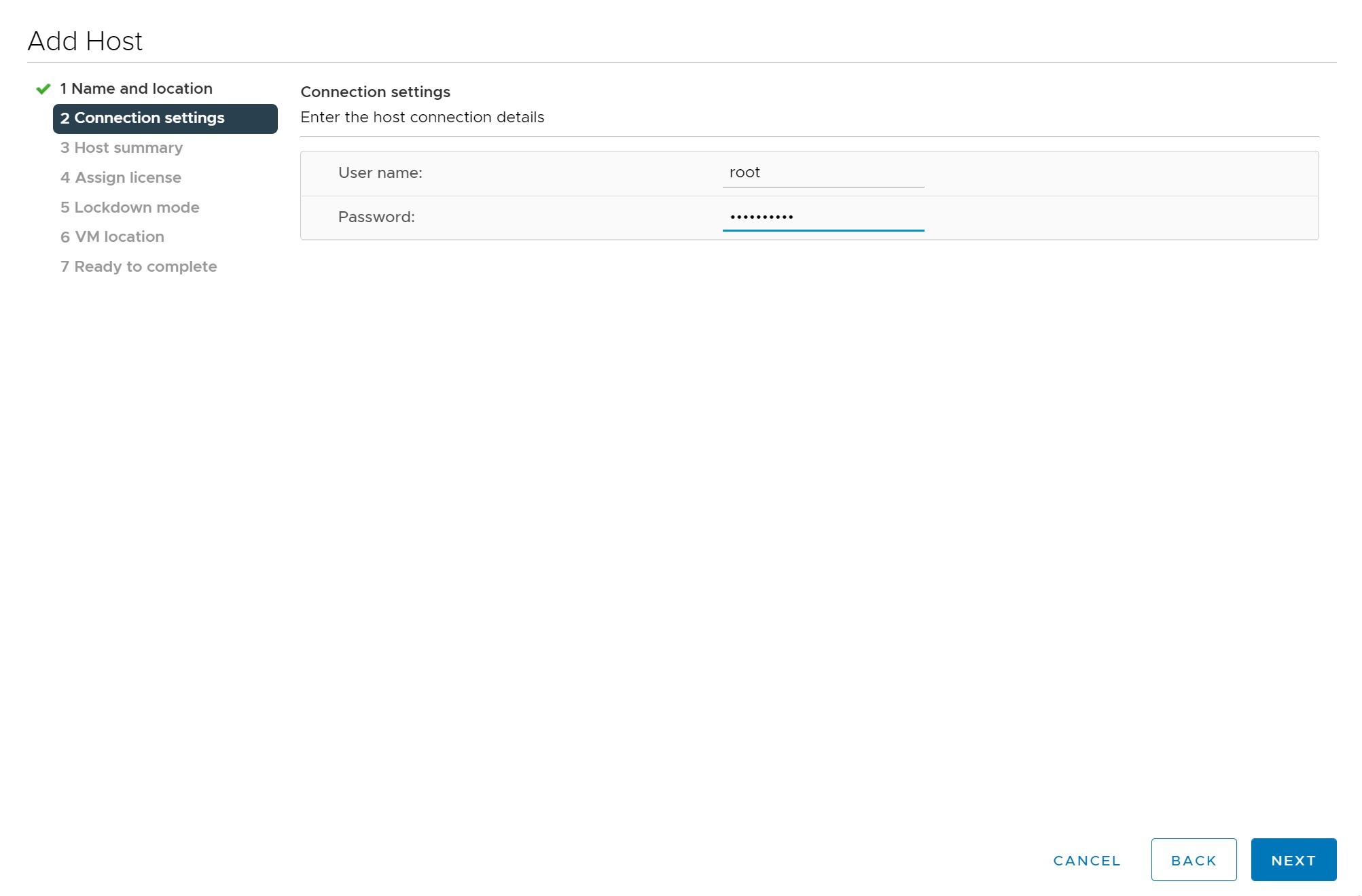This screenshot has height=896, width=1362.
Task: Open the Assign license step
Action: [121, 178]
